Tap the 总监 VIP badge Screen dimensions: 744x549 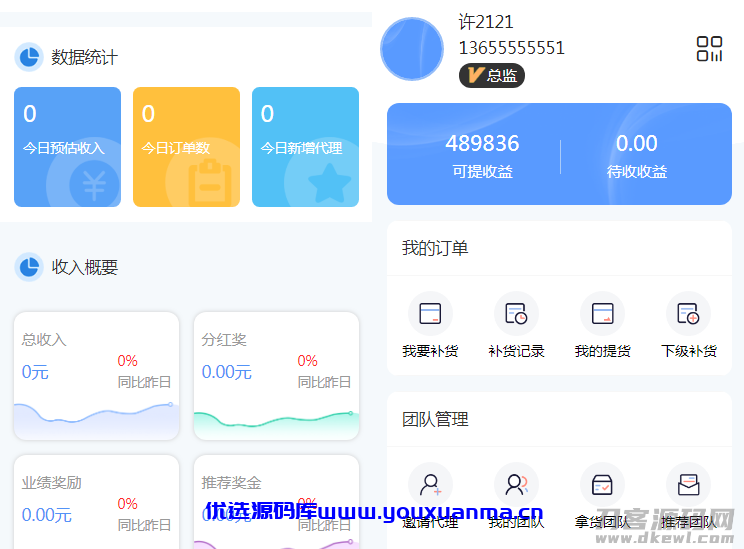pyautogui.click(x=492, y=75)
